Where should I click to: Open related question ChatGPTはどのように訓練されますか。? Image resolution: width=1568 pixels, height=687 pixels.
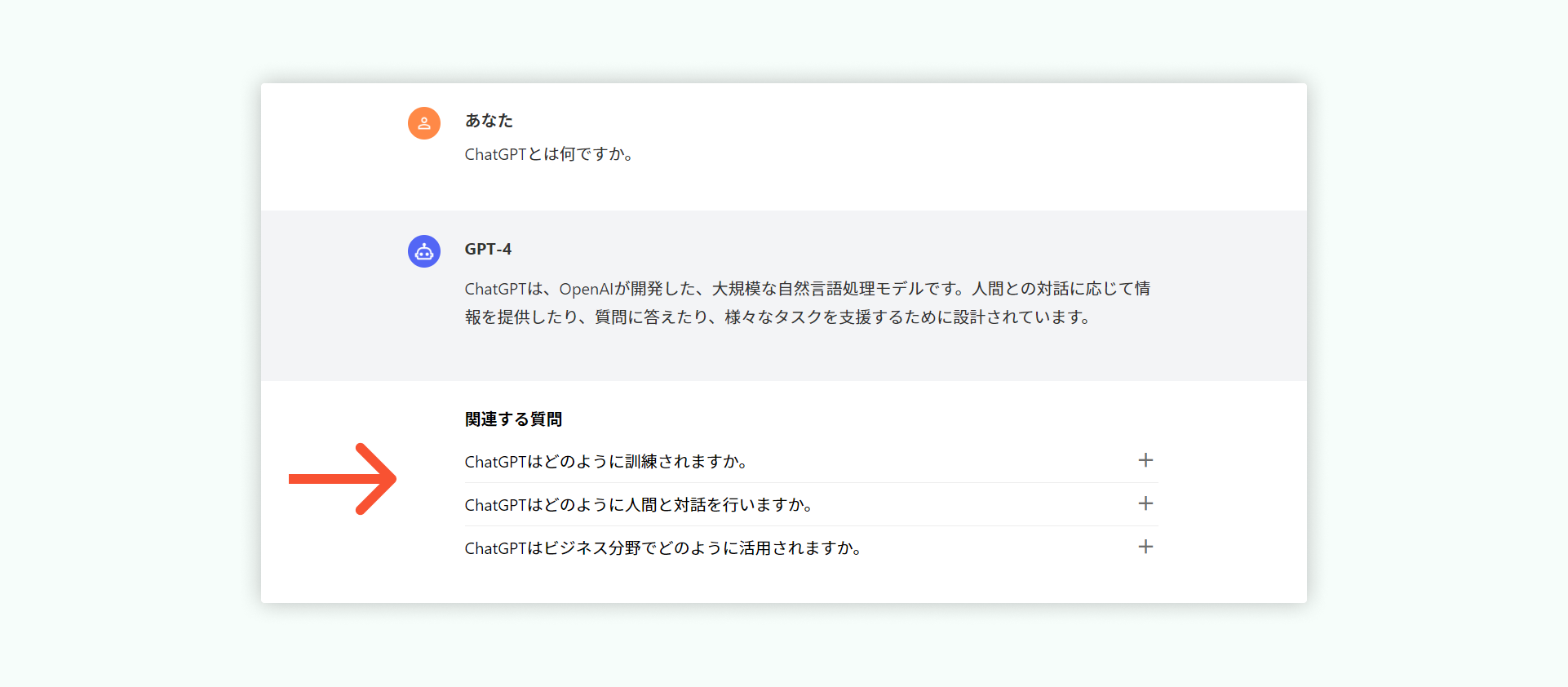point(606,462)
